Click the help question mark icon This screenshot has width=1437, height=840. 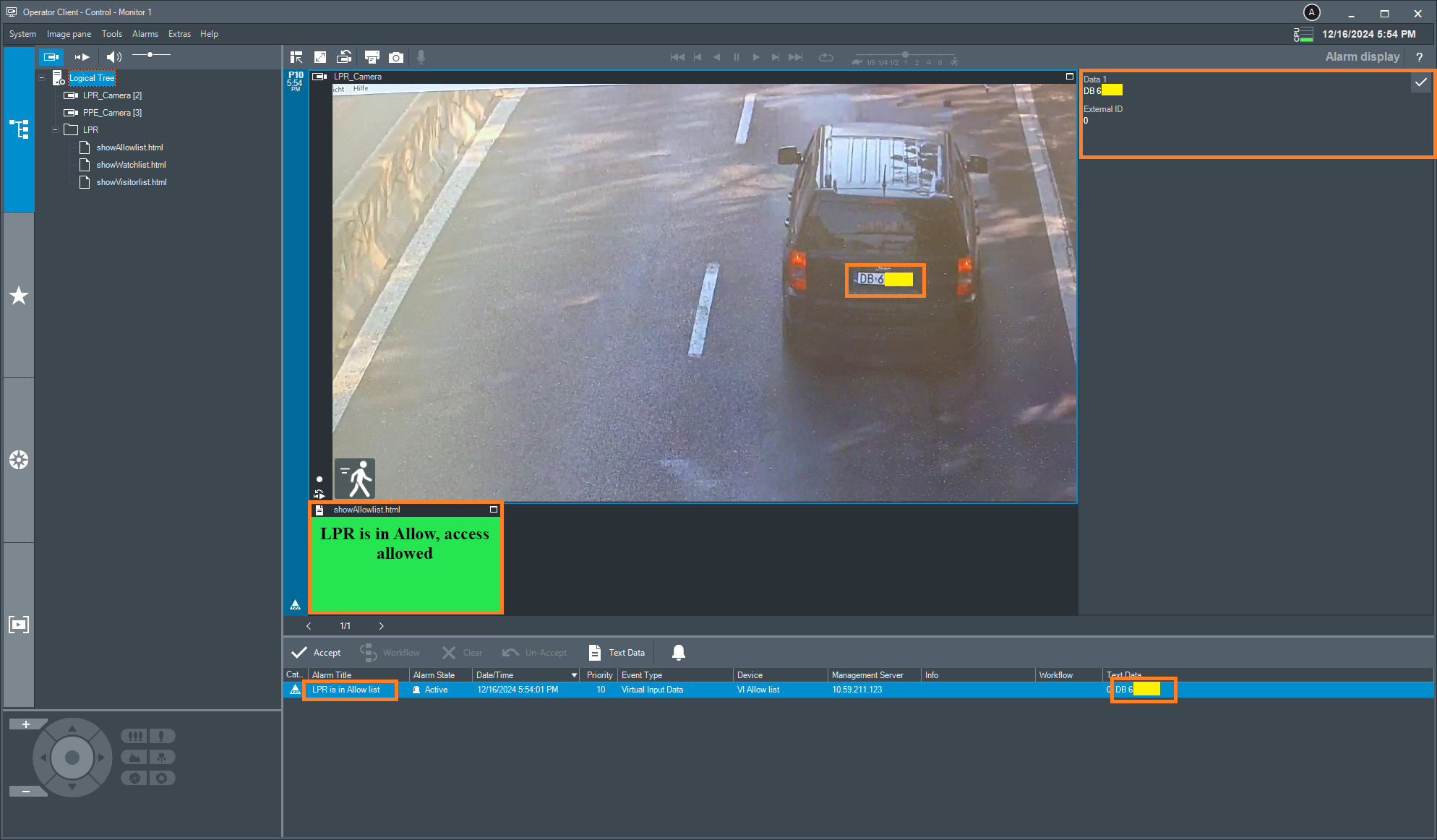click(1419, 57)
